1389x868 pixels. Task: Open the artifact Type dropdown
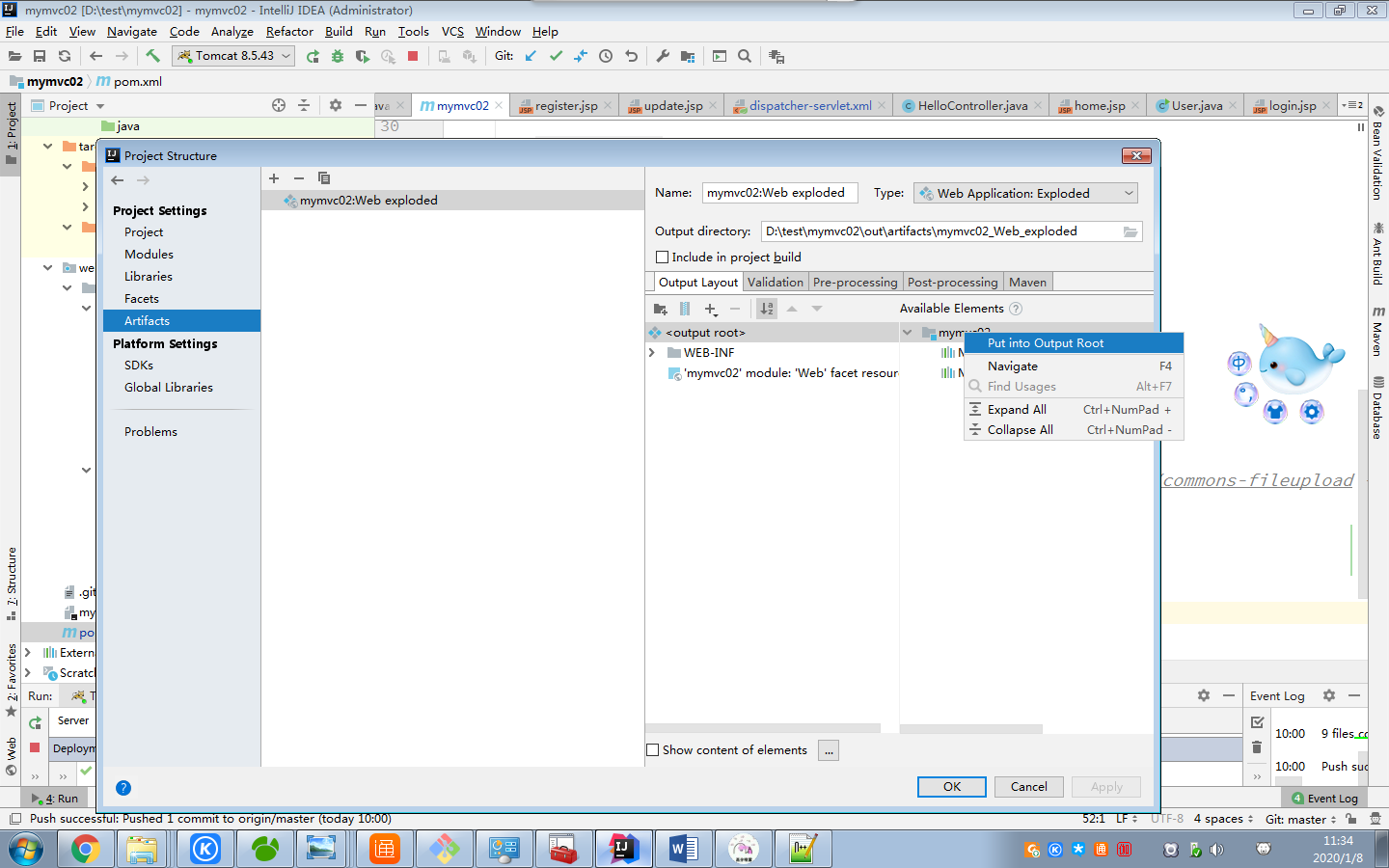point(1025,193)
